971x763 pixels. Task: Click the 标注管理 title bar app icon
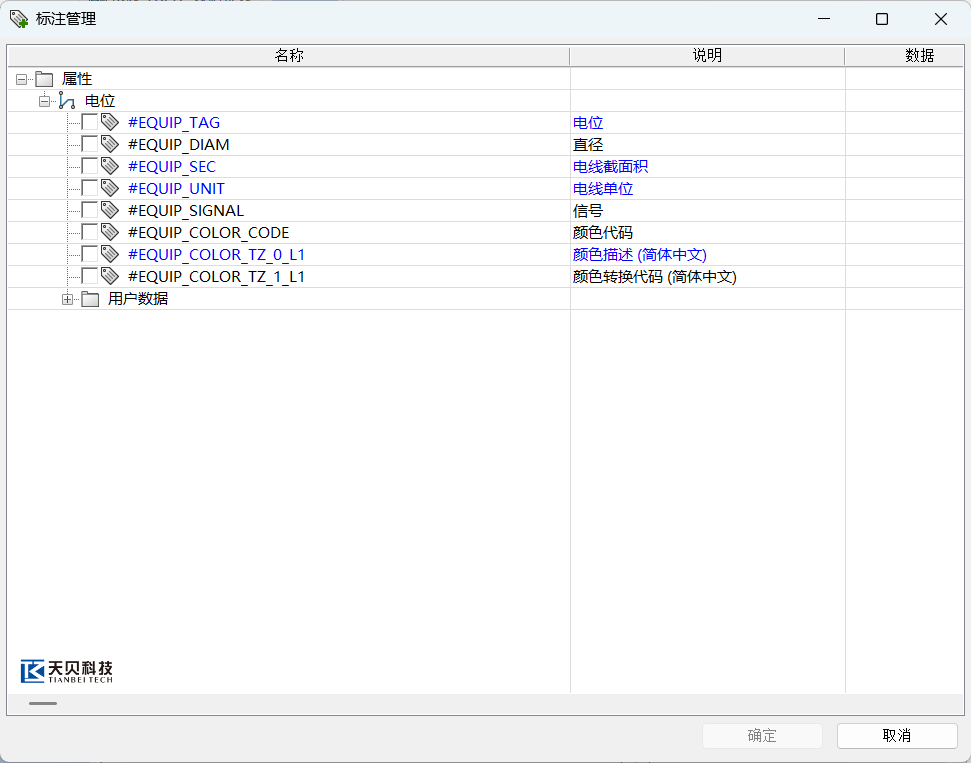18,19
